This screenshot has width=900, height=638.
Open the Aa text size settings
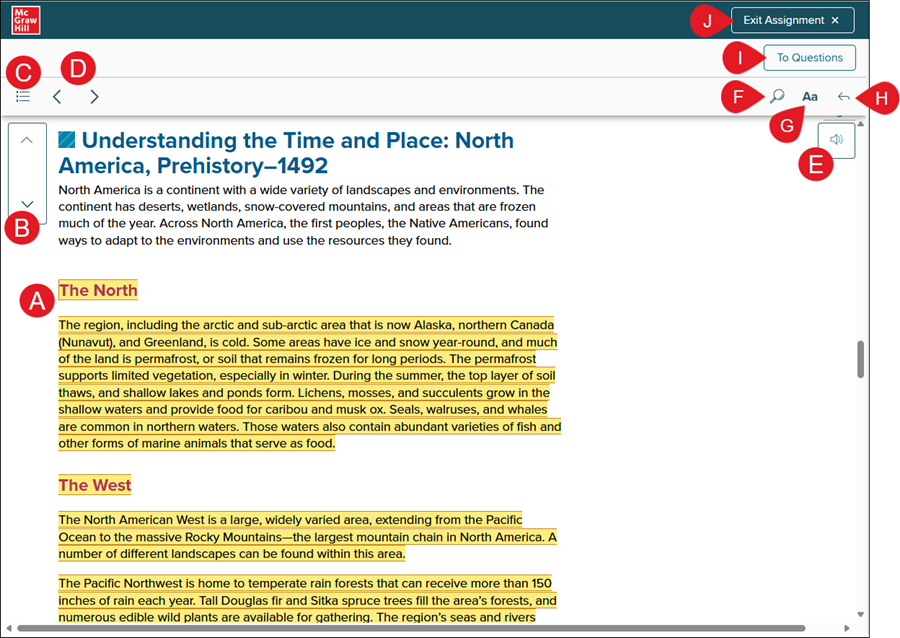point(810,97)
